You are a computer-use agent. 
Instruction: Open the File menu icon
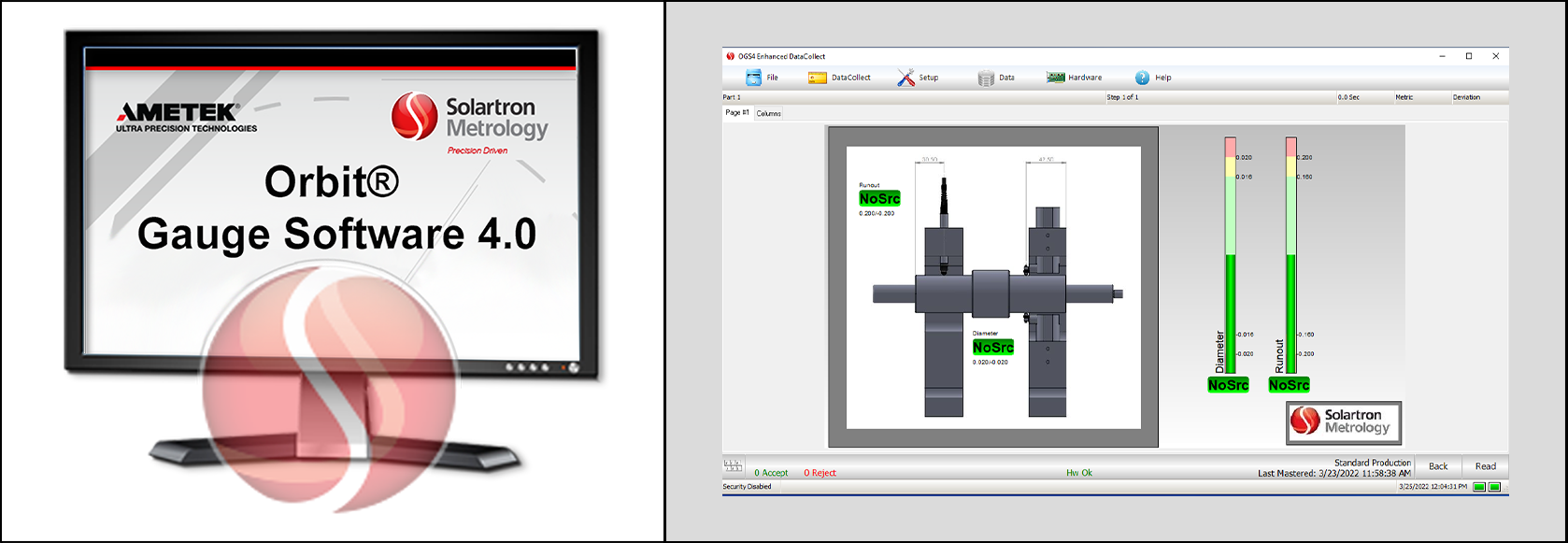[x=753, y=78]
